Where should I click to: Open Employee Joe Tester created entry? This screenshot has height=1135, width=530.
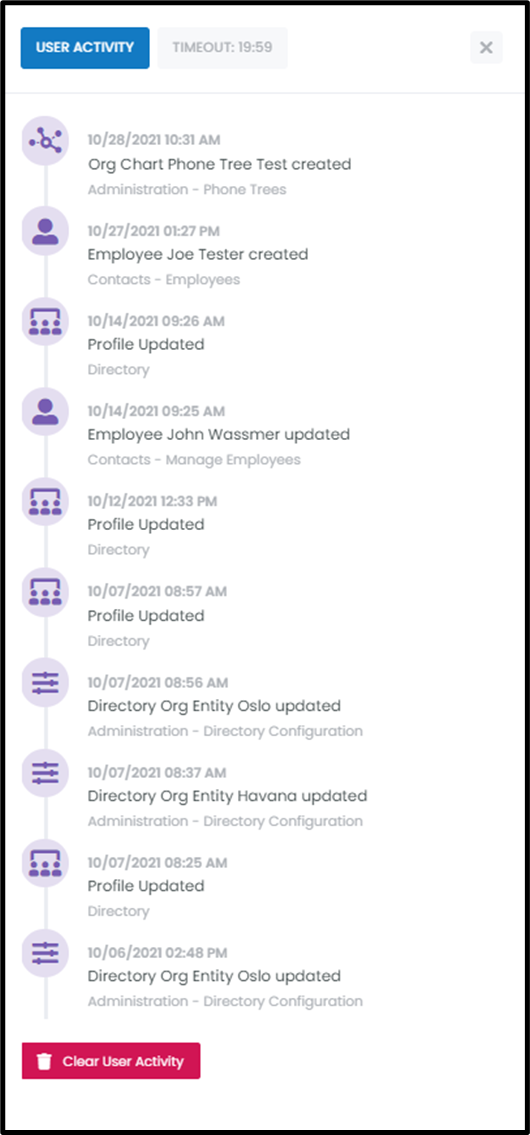point(198,254)
